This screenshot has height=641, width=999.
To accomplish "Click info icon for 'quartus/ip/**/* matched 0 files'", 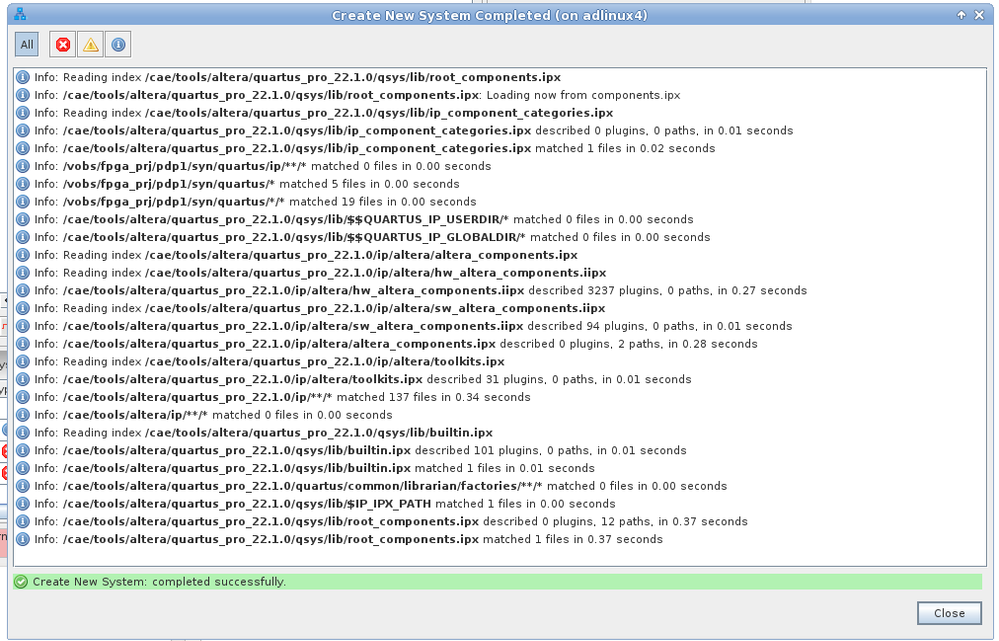I will click(23, 166).
